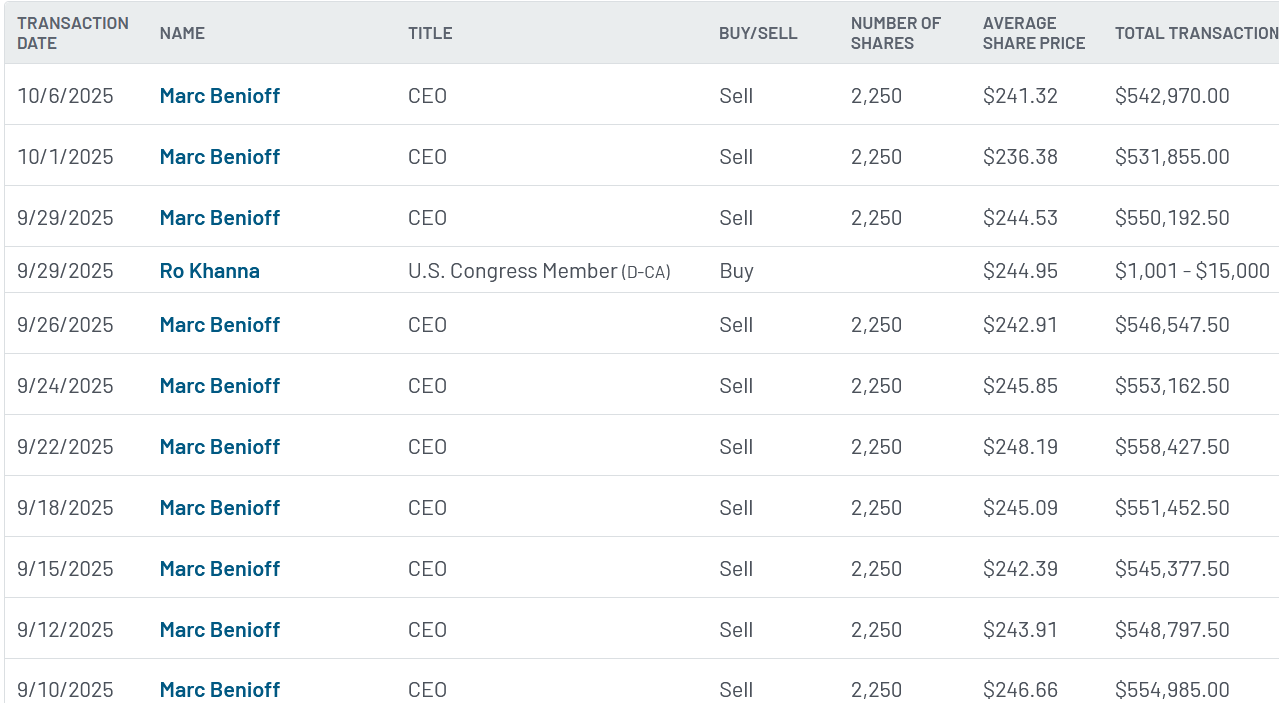Click the Total Transaction column header
Image resolution: width=1279 pixels, height=703 pixels.
[x=1196, y=33]
